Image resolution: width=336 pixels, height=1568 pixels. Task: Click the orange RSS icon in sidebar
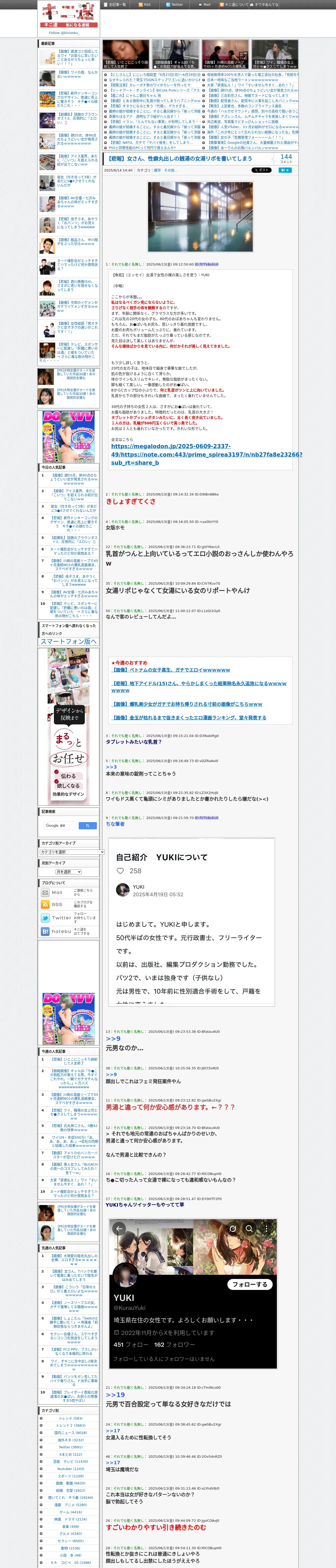point(45,904)
